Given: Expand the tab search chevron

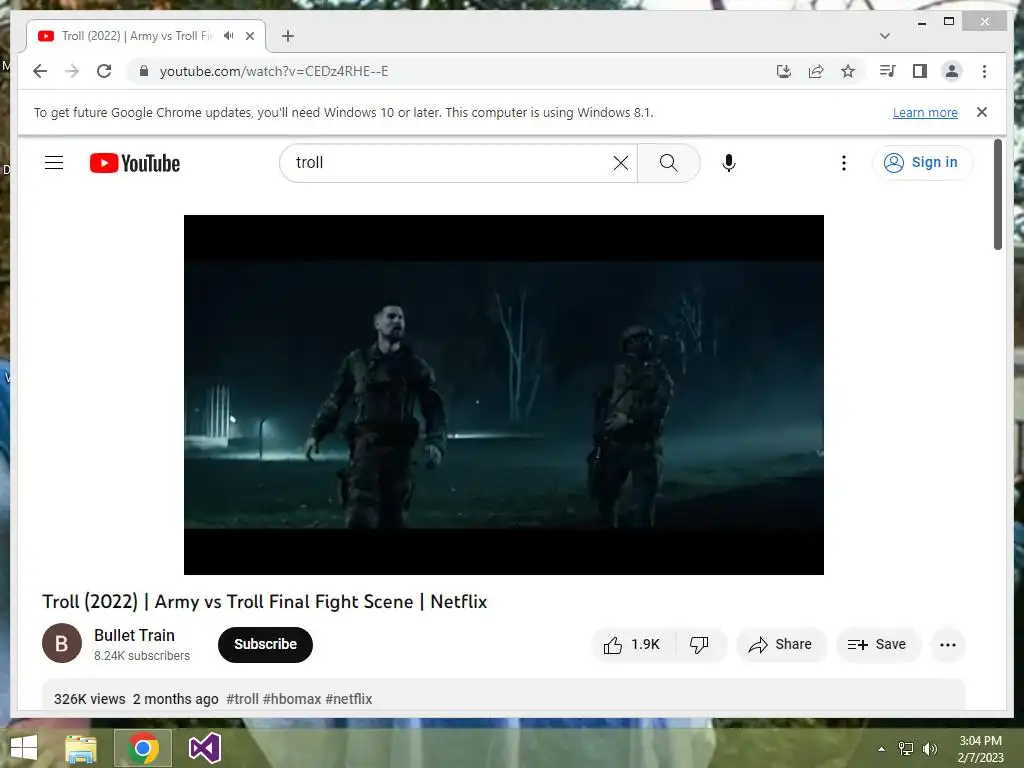Looking at the screenshot, I should [x=884, y=36].
